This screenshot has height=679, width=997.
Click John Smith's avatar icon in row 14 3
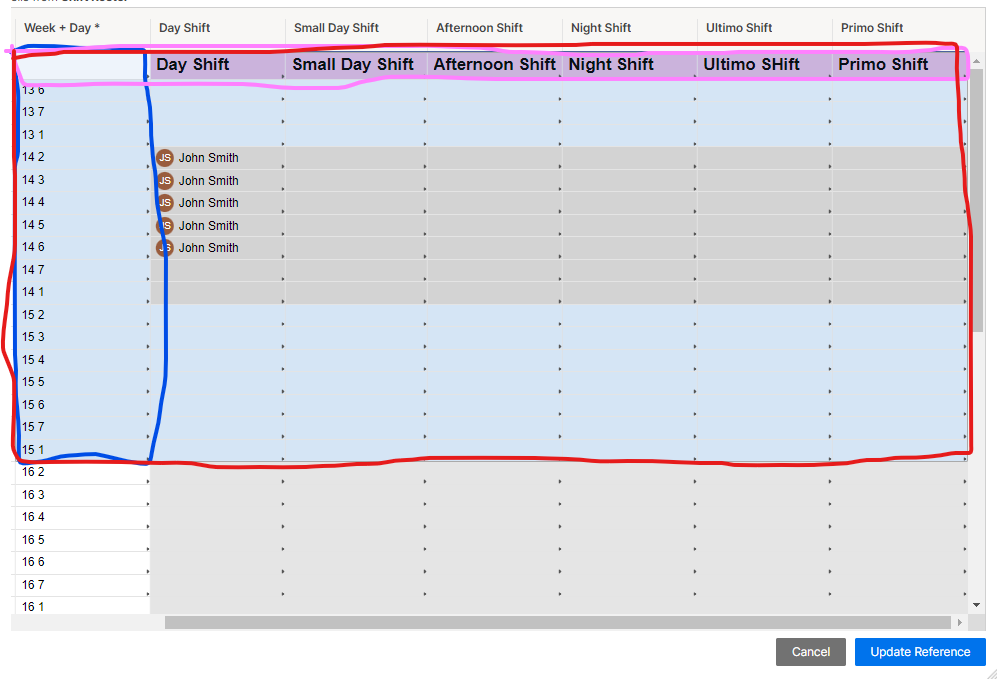tap(165, 180)
